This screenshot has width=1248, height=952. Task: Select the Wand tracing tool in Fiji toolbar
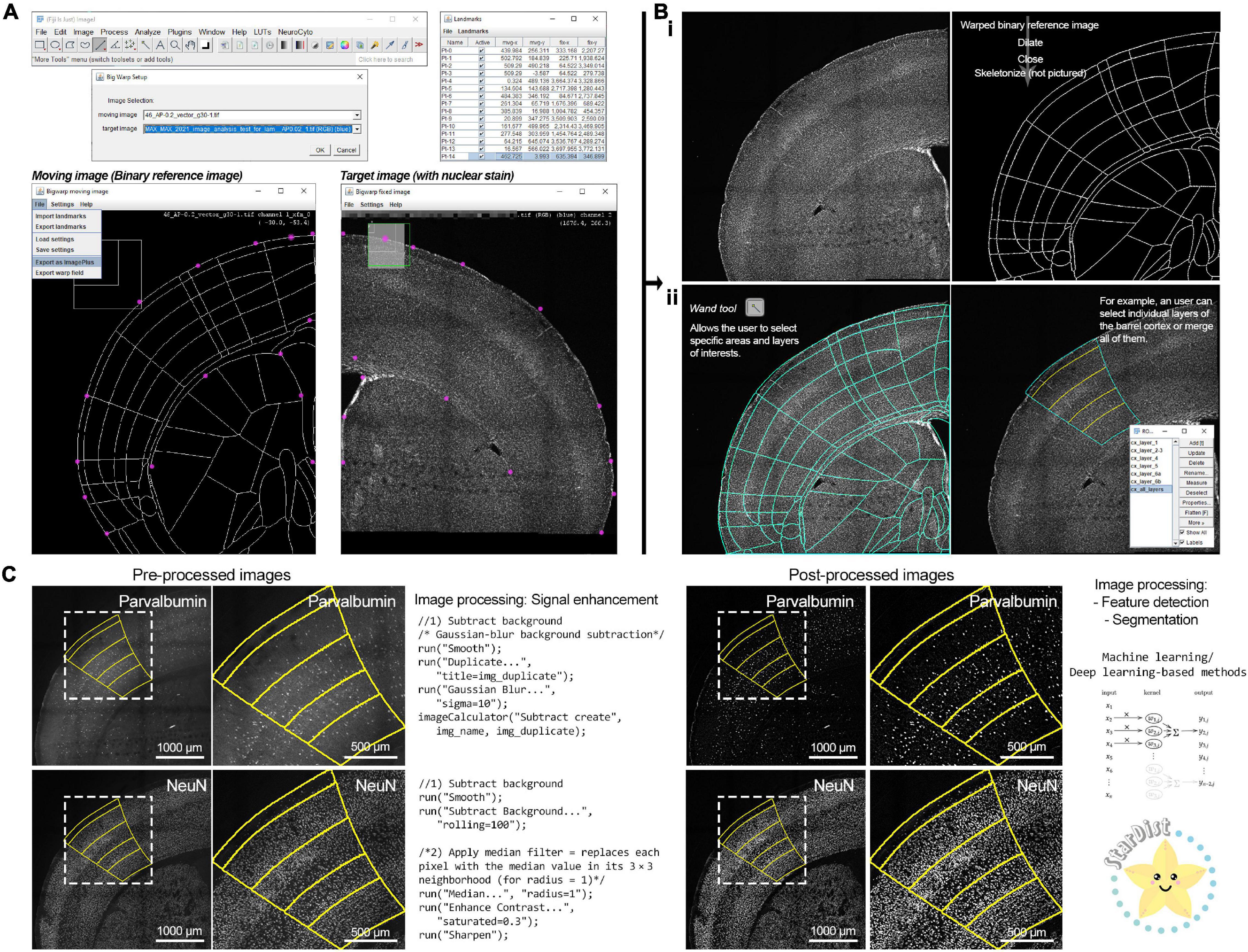point(146,45)
